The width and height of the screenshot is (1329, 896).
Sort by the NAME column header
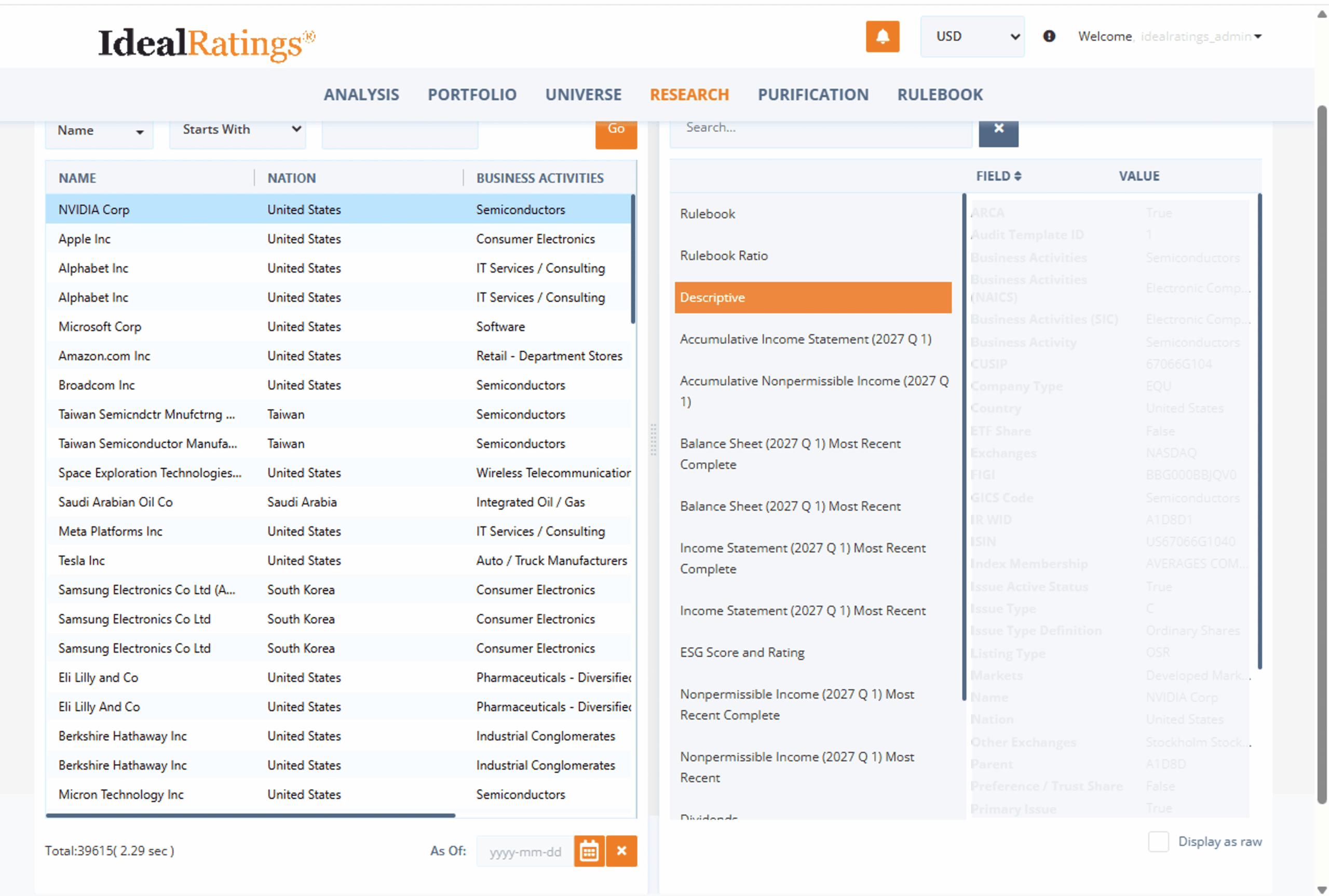coord(77,178)
